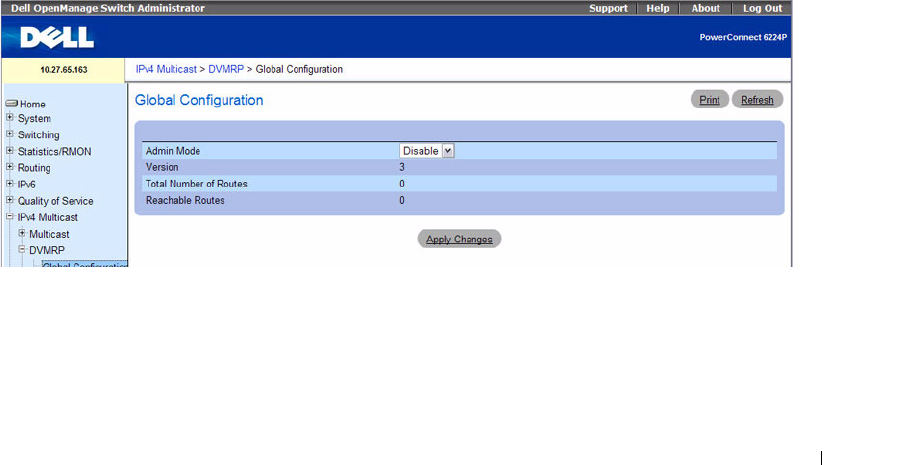Select System label in tree
The height and width of the screenshot is (465, 901).
[34, 118]
